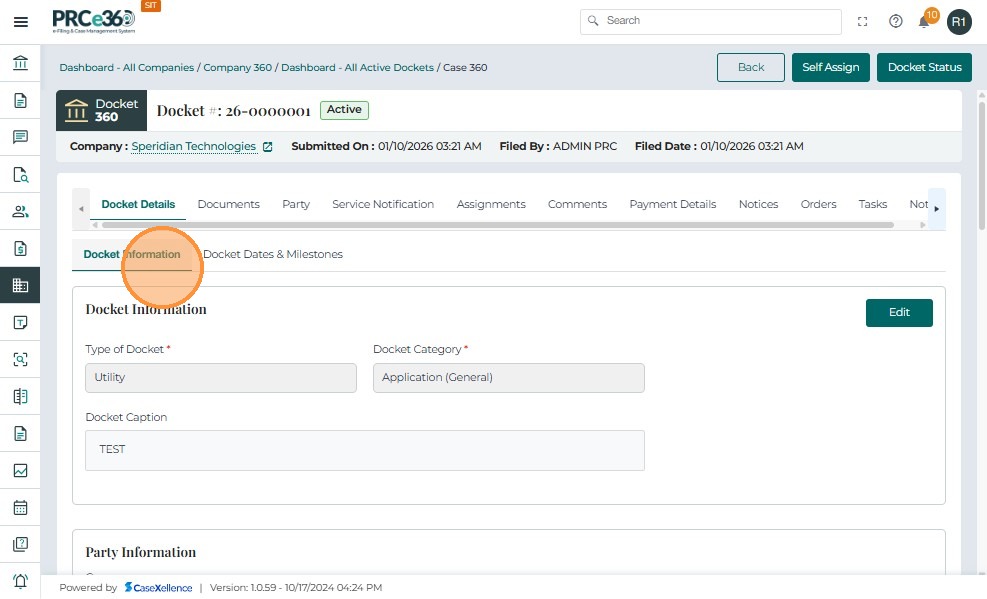This screenshot has height=599, width=987.
Task: Open the Notices tab
Action: coord(759,204)
